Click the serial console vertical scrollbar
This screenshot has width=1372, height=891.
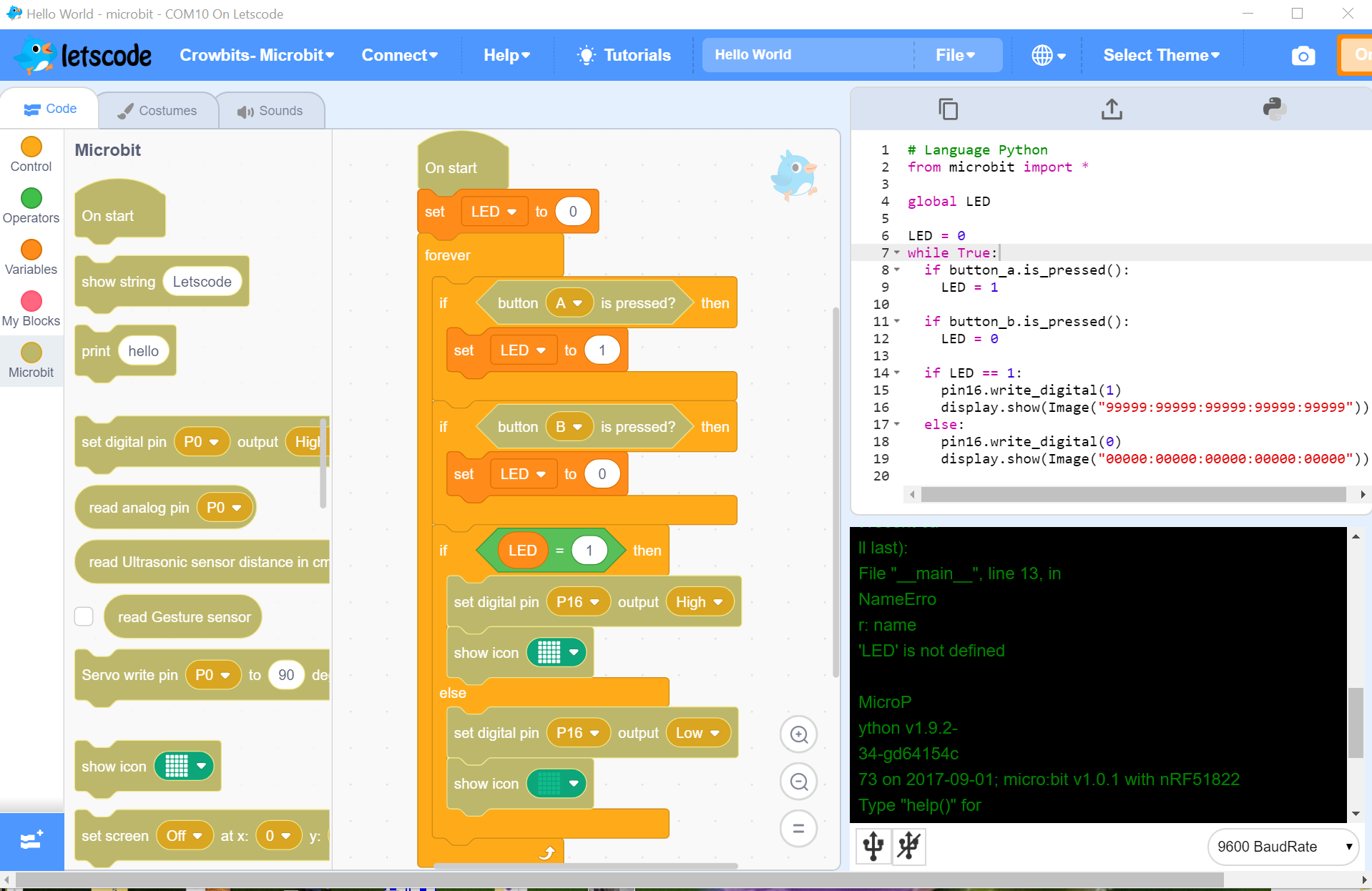[x=1355, y=722]
